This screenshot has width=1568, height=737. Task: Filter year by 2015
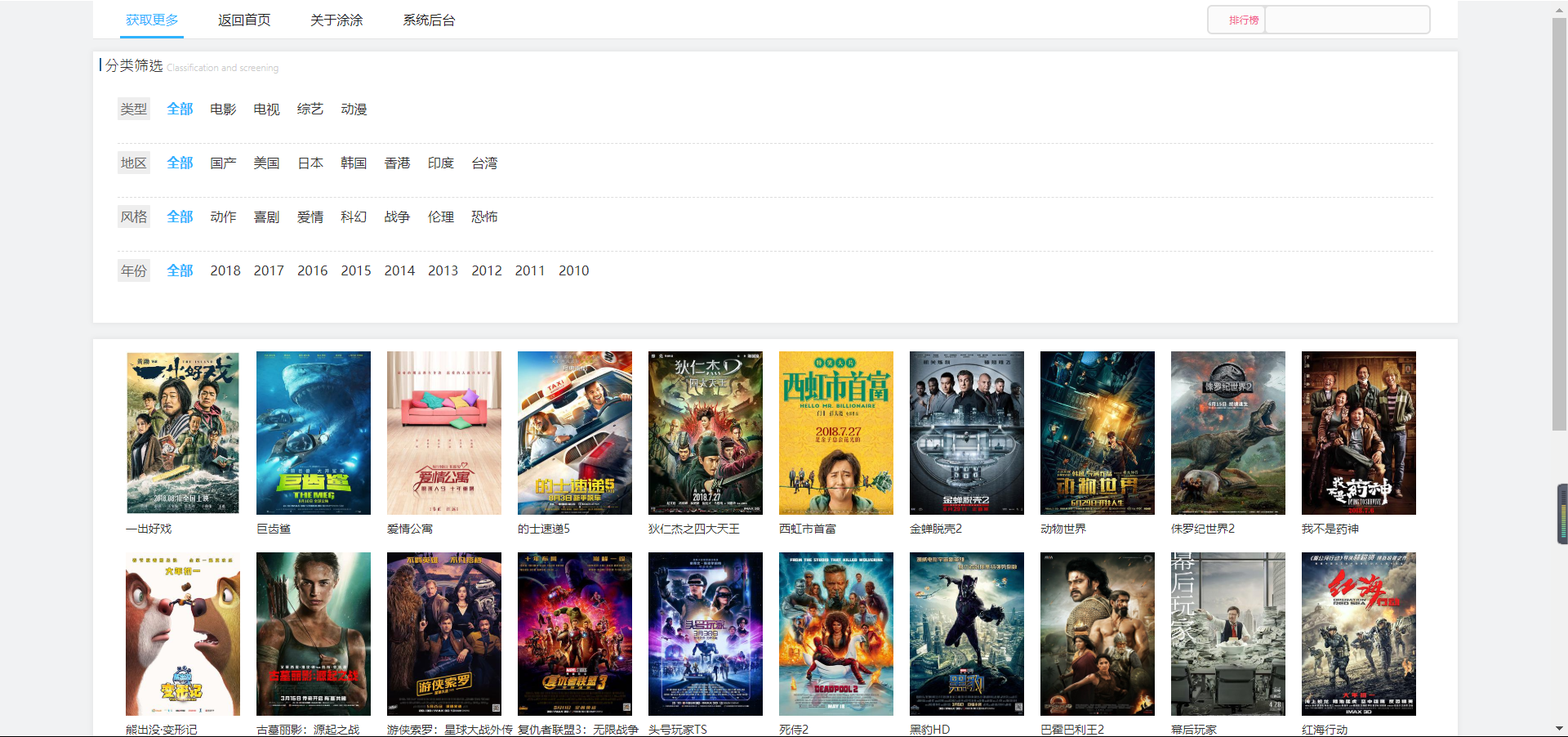pos(356,270)
